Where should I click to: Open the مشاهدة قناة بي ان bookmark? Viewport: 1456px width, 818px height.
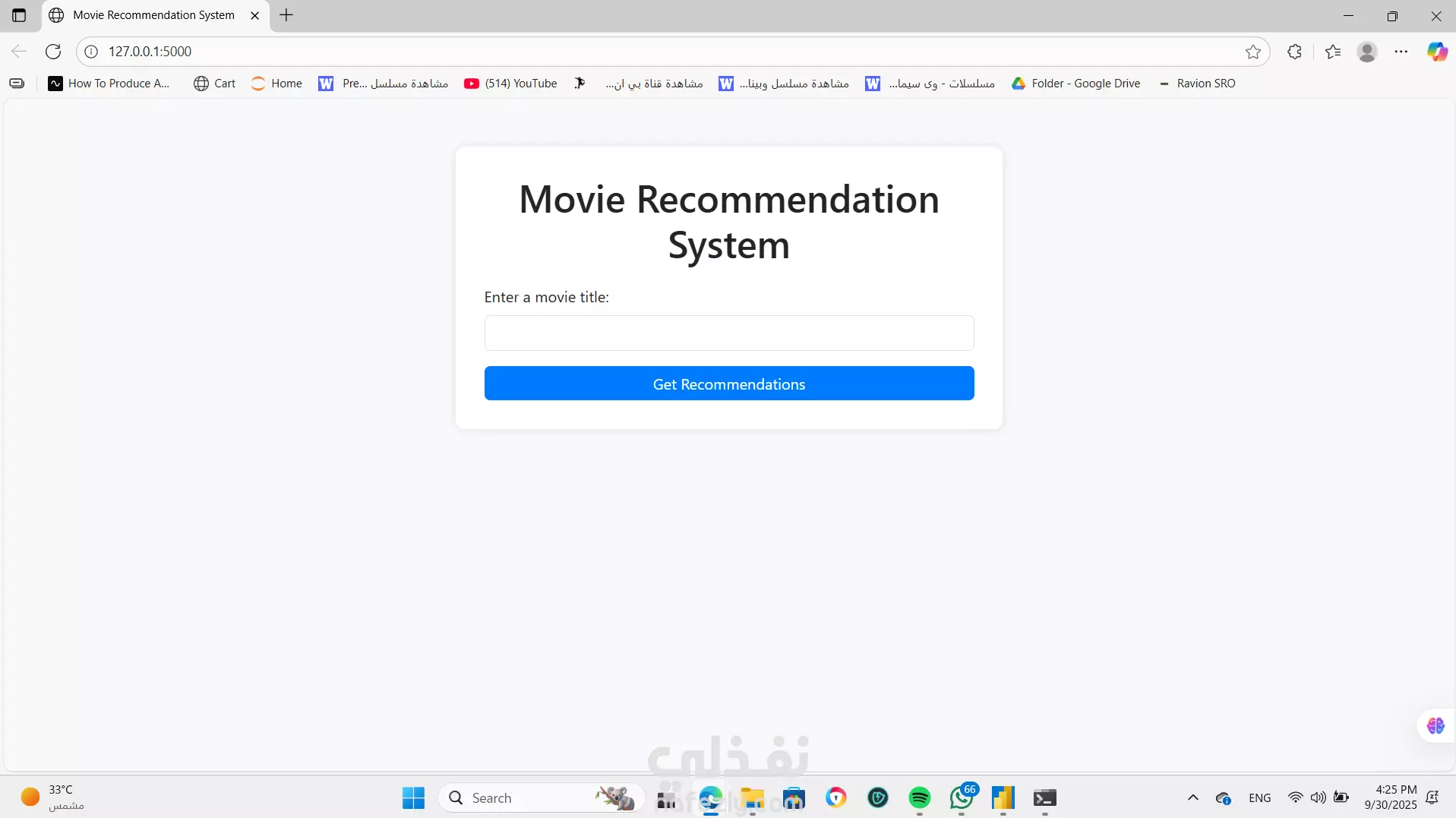639,84
